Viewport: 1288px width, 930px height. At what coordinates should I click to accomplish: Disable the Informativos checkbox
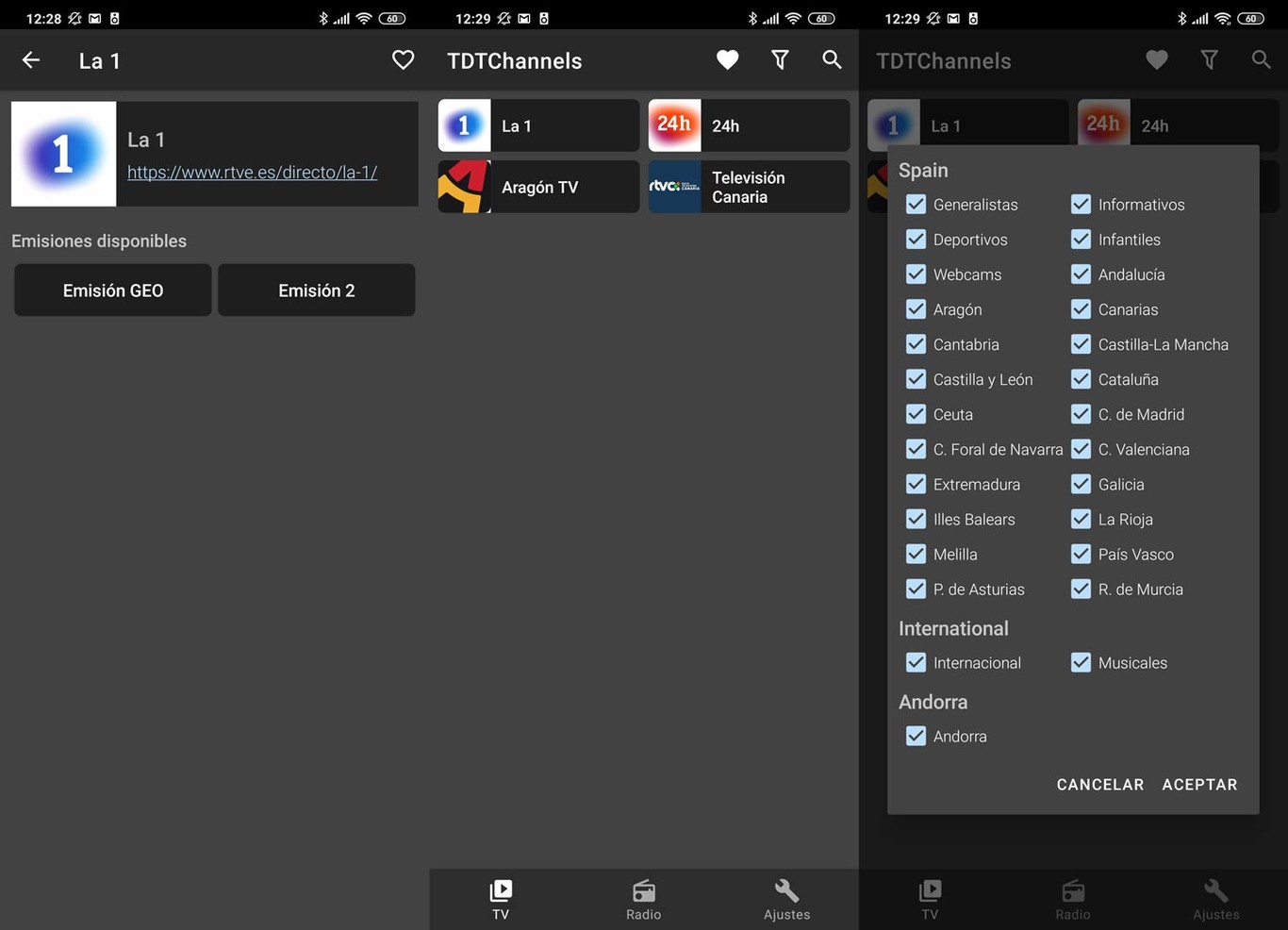(1081, 204)
